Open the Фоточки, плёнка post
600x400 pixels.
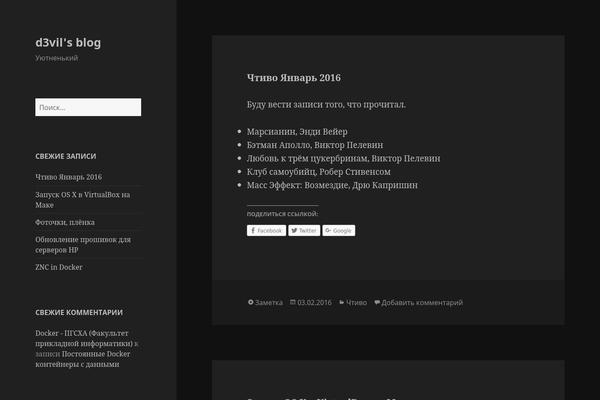point(69,225)
